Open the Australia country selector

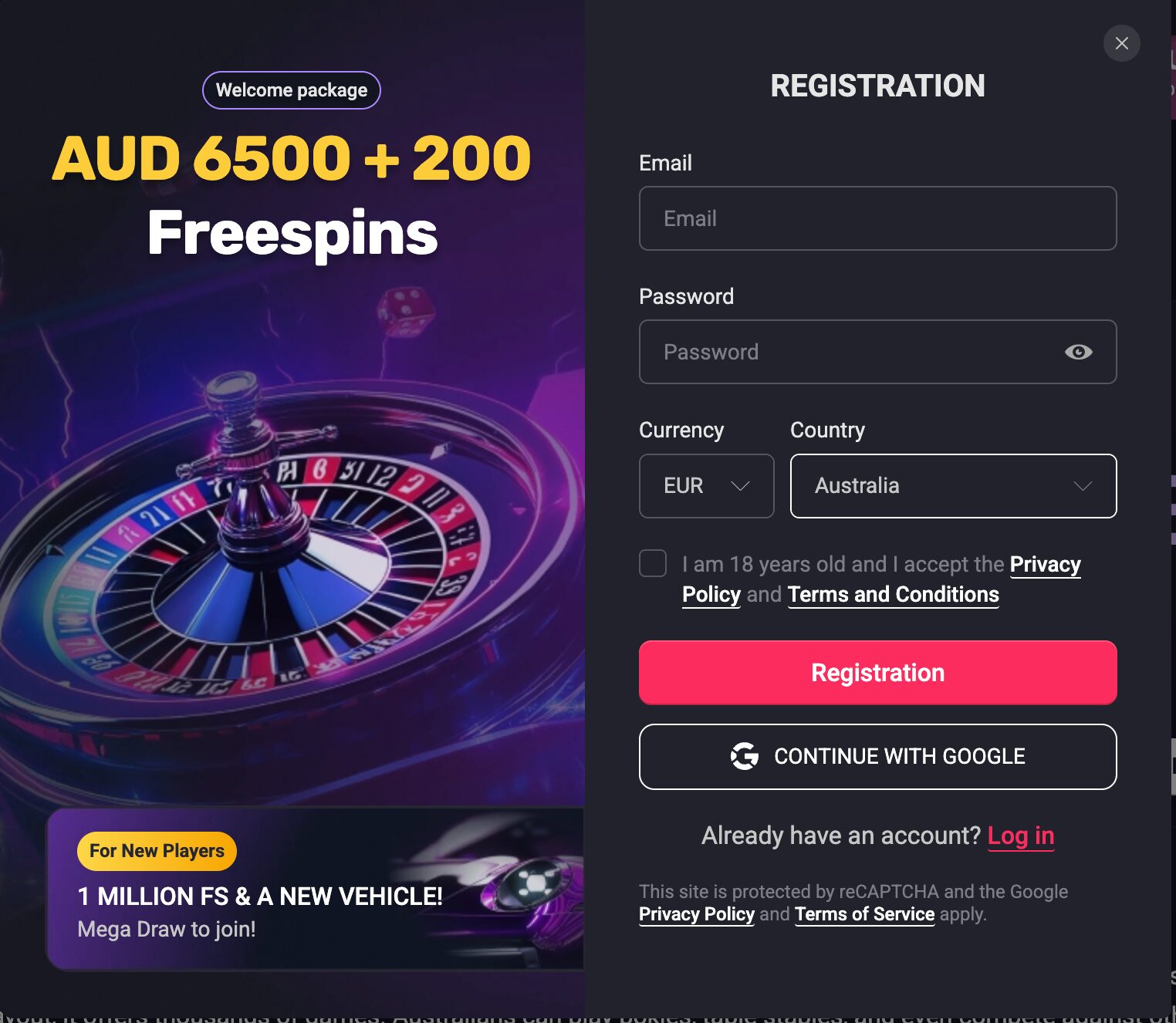click(x=953, y=486)
